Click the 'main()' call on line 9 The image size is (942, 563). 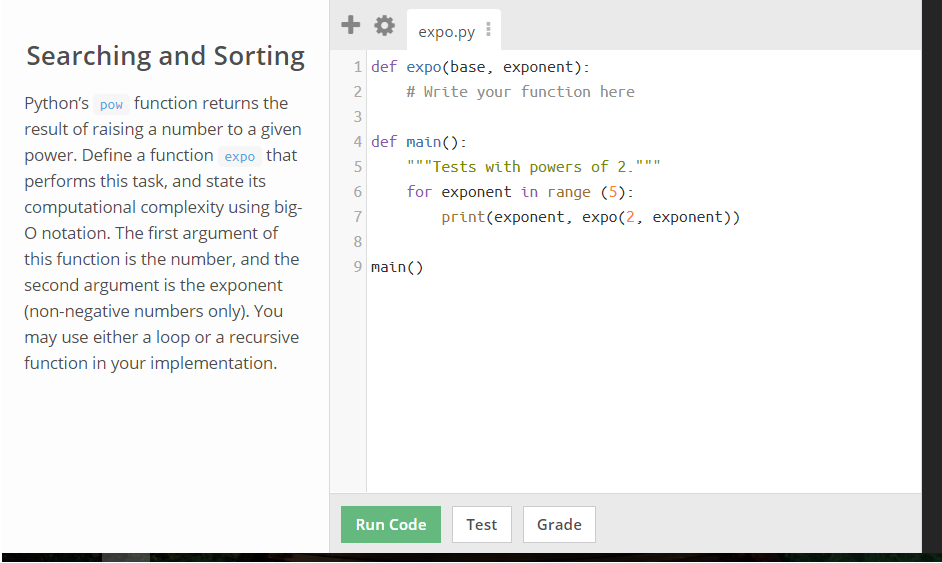397,267
